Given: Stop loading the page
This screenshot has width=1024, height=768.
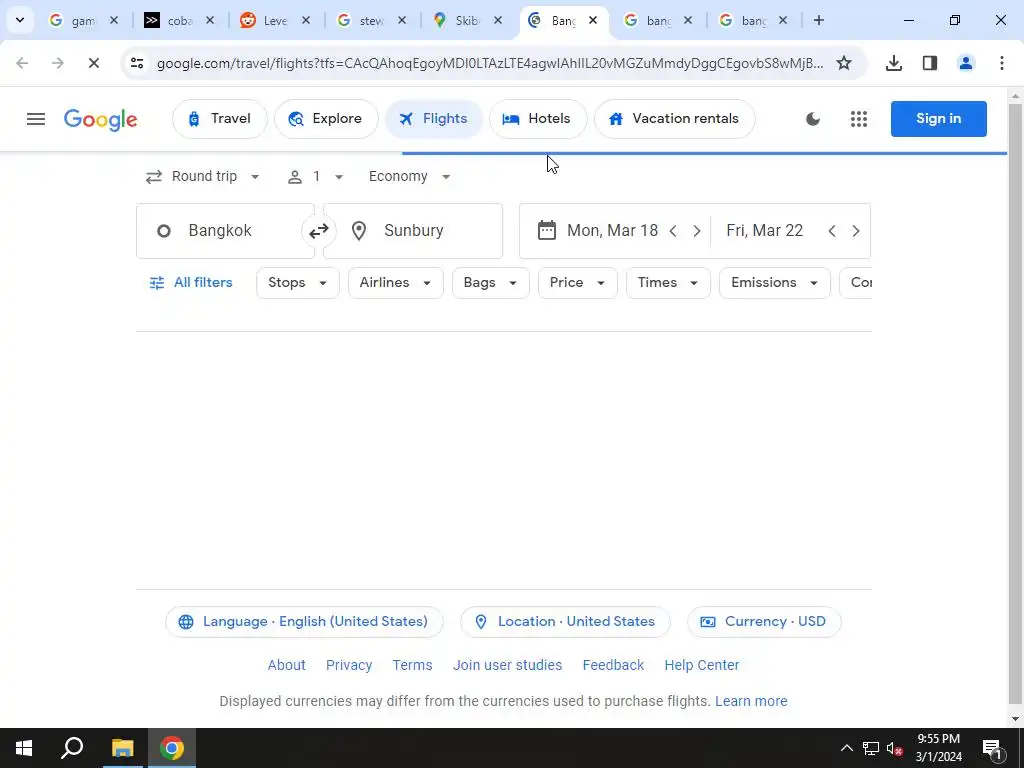Looking at the screenshot, I should tap(93, 63).
